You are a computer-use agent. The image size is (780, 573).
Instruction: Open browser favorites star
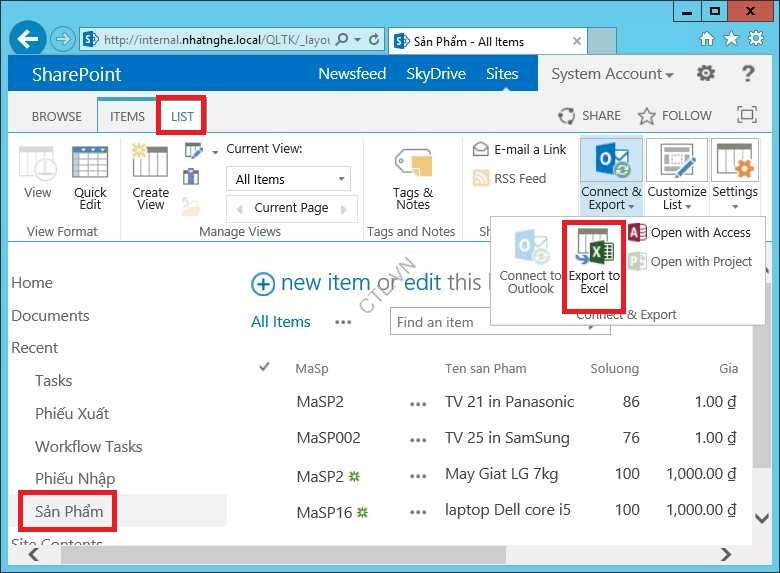pos(731,39)
